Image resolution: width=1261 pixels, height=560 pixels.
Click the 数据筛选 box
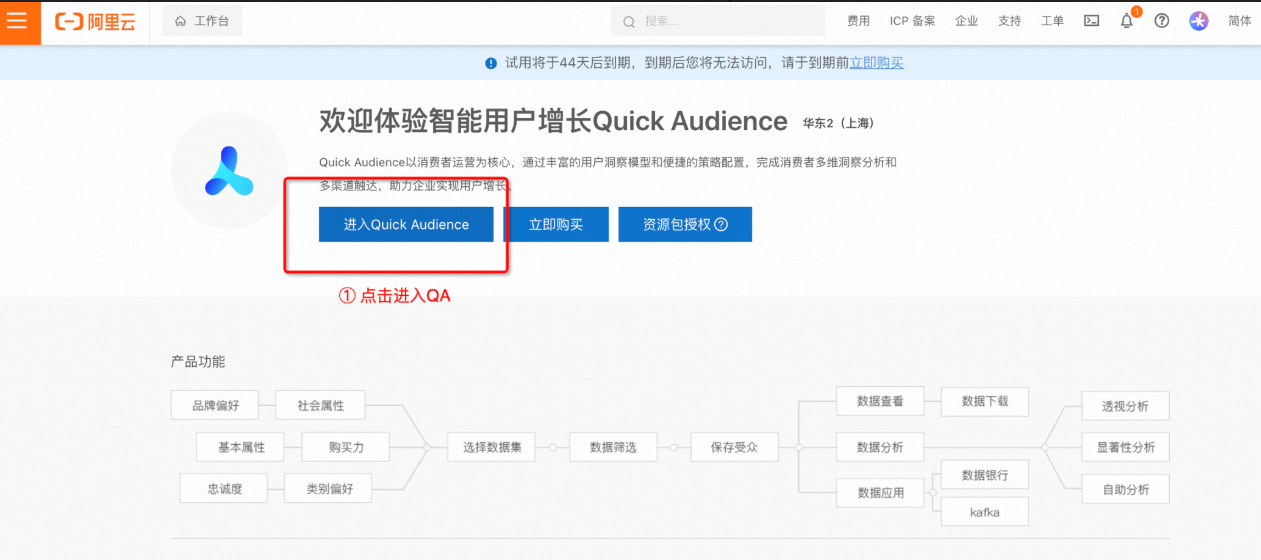(x=613, y=447)
